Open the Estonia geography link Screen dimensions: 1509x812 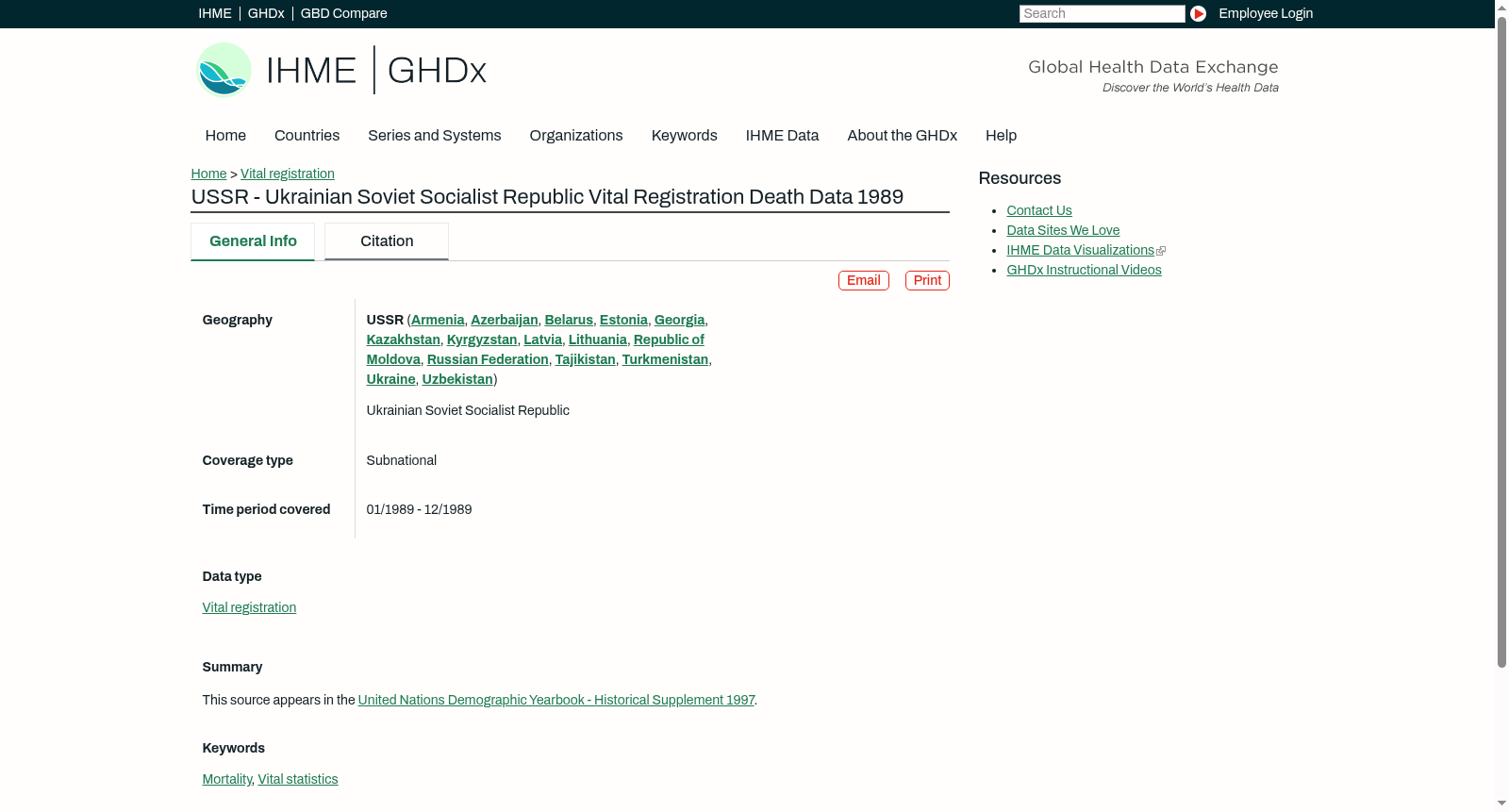tap(623, 320)
